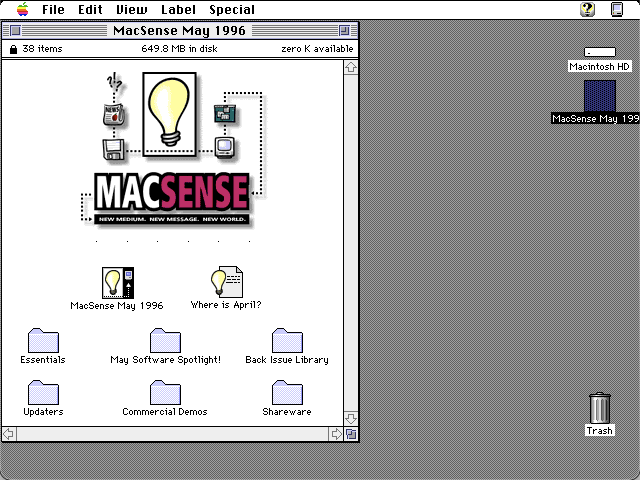Select the MacSense May 1996 application icon
This screenshot has height=480, width=640.
point(118,283)
